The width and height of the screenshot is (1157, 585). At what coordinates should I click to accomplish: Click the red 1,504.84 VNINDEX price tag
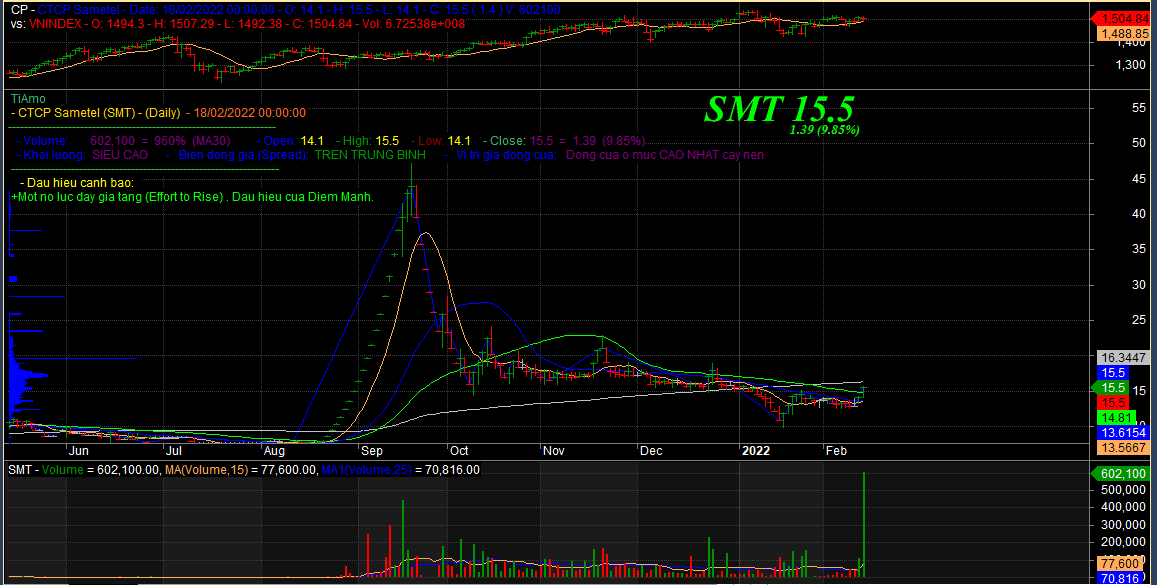(x=1124, y=18)
